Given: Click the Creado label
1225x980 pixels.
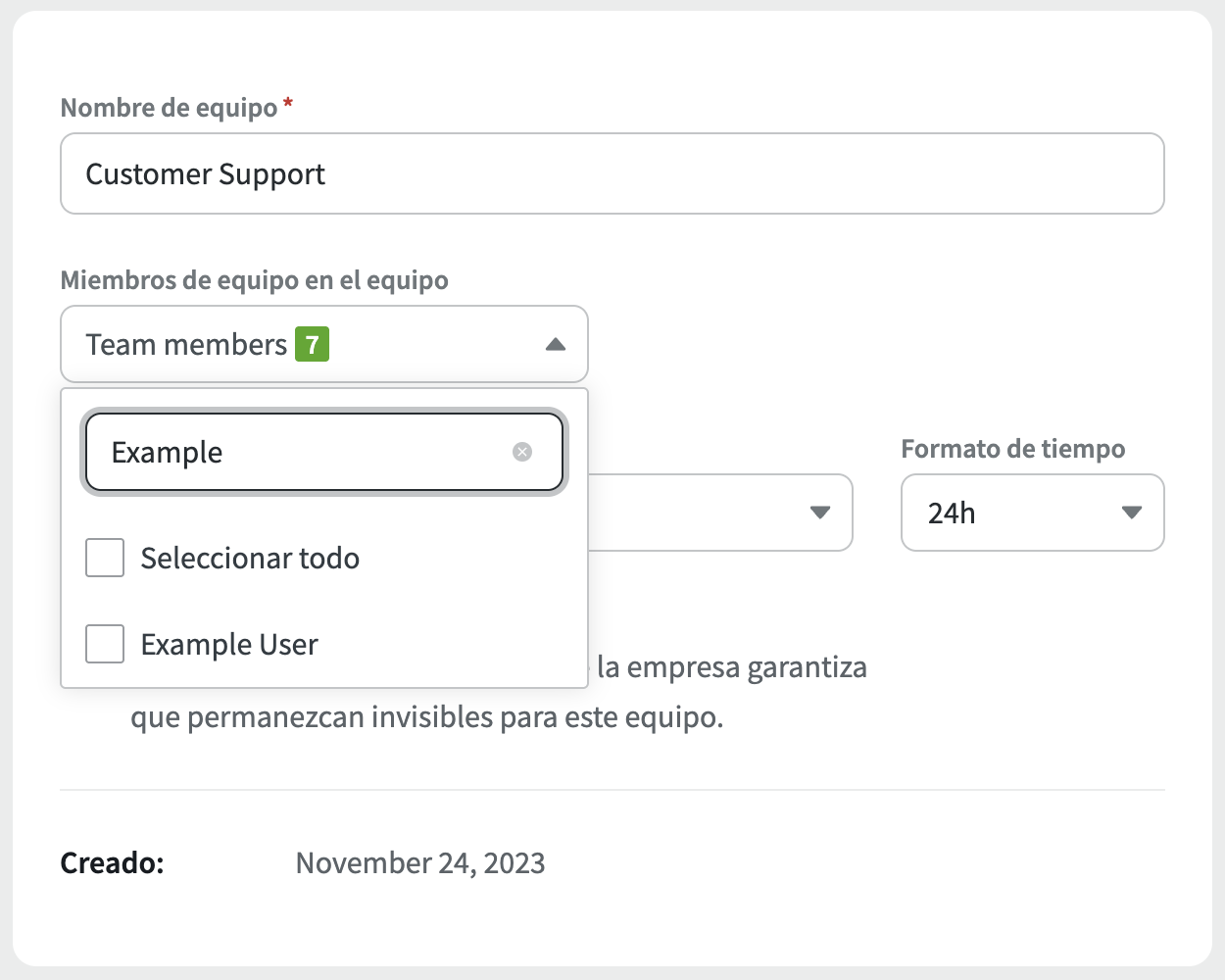Looking at the screenshot, I should pyautogui.click(x=112, y=863).
